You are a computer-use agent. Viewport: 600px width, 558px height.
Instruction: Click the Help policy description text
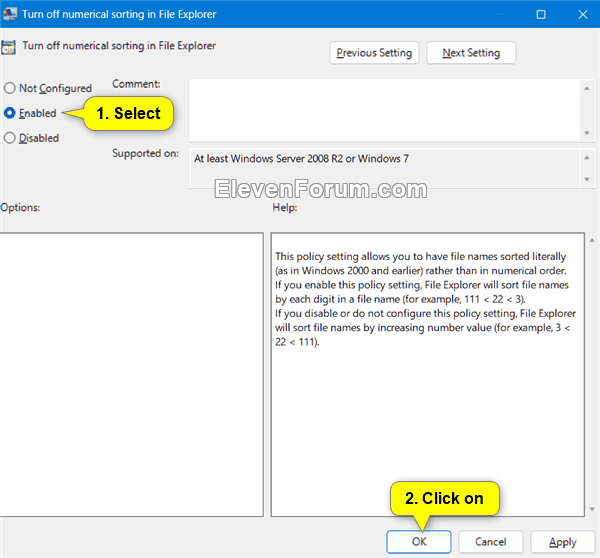click(425, 299)
